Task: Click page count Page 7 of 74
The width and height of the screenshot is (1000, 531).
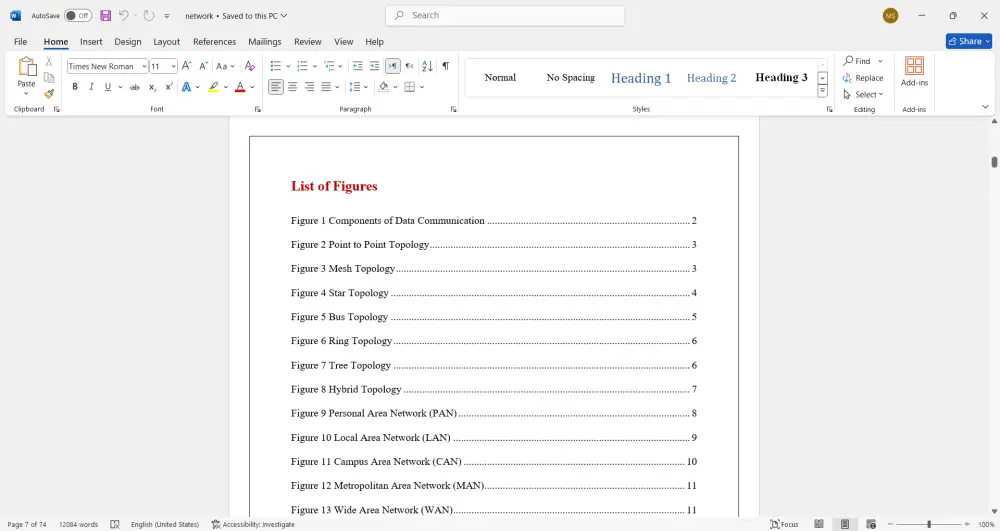Action: [x=27, y=524]
